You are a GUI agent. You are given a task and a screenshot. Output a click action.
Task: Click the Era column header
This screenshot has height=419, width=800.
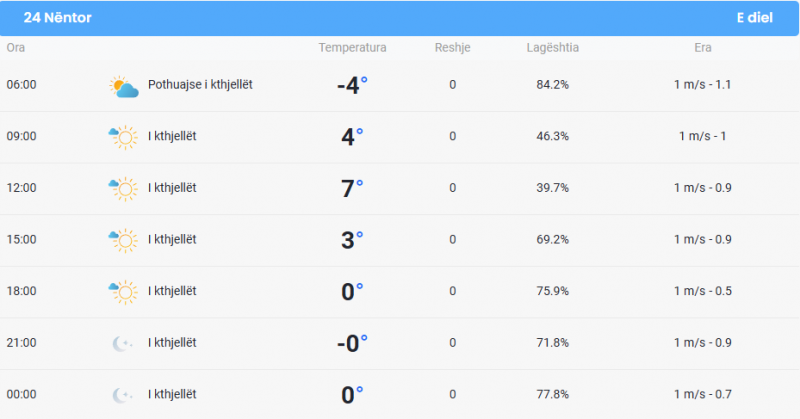703,47
